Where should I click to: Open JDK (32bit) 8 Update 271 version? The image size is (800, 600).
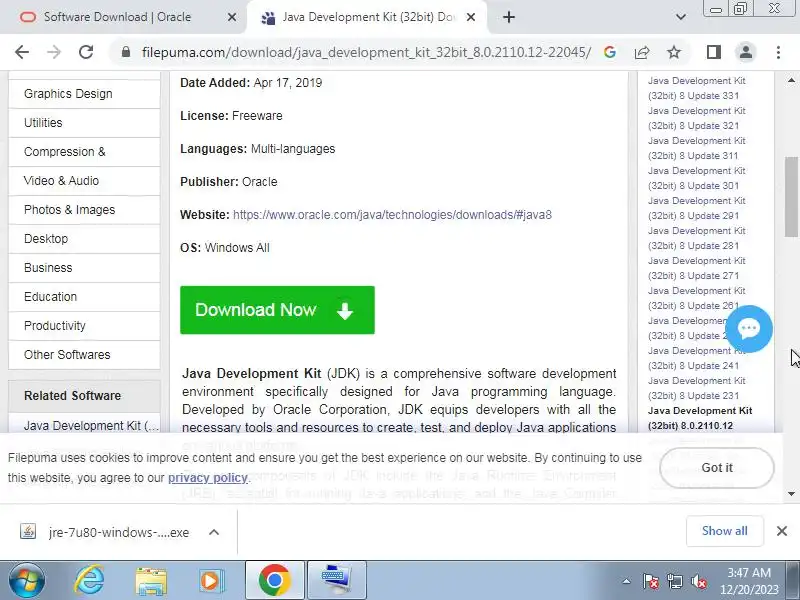point(696,268)
